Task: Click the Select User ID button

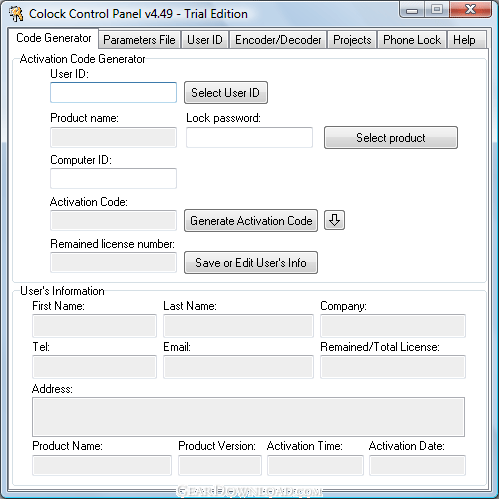Action: pos(226,93)
